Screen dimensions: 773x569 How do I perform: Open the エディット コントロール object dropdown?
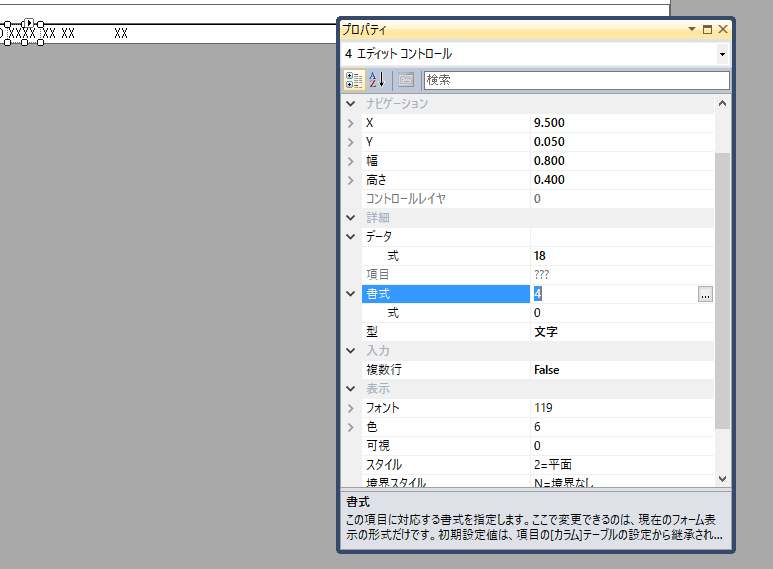coord(722,54)
